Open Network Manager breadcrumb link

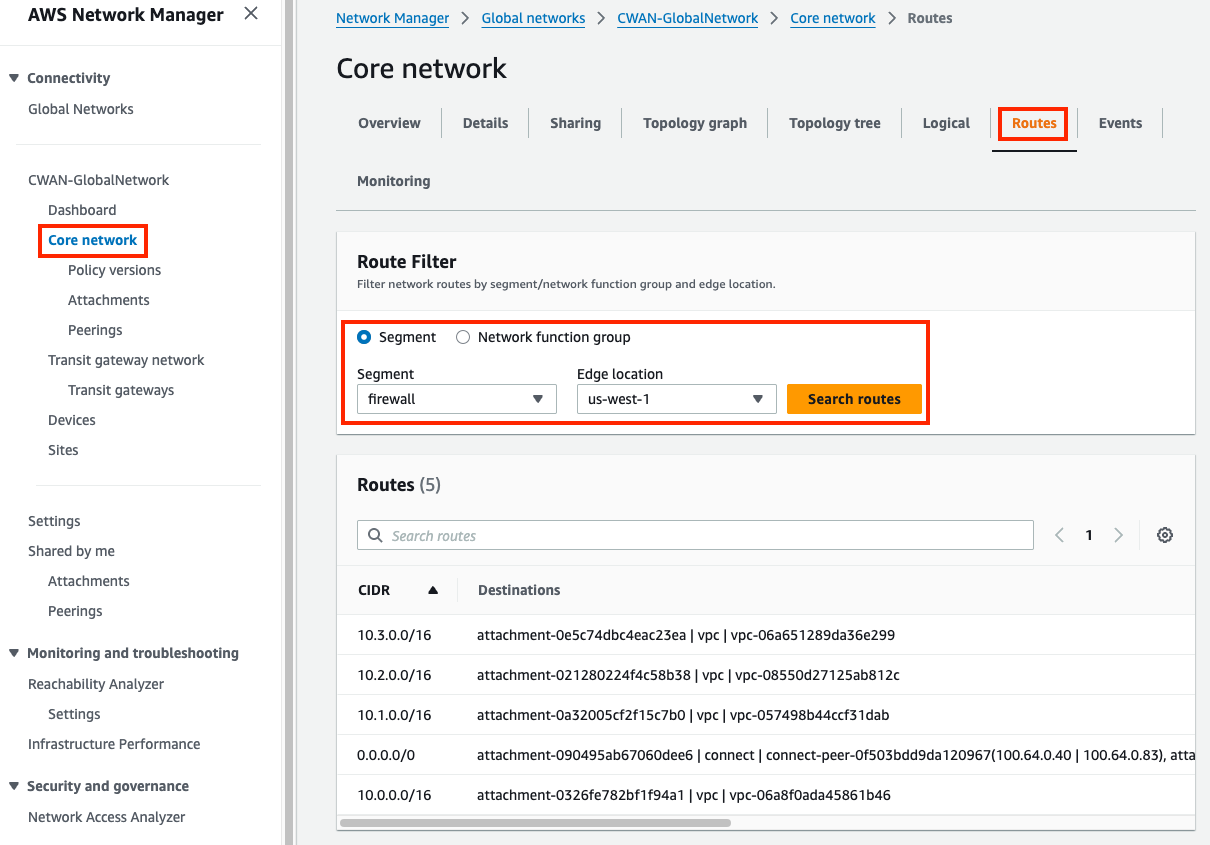tap(393, 18)
